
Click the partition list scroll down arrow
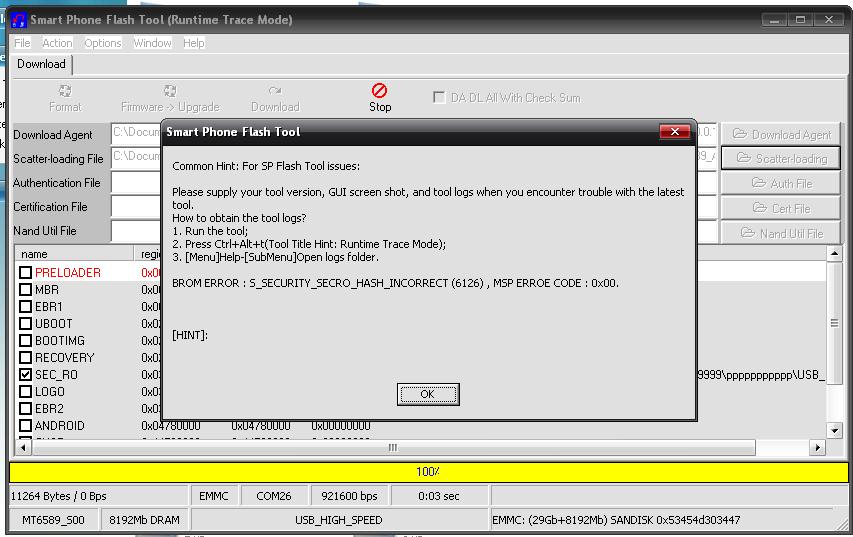coord(834,431)
